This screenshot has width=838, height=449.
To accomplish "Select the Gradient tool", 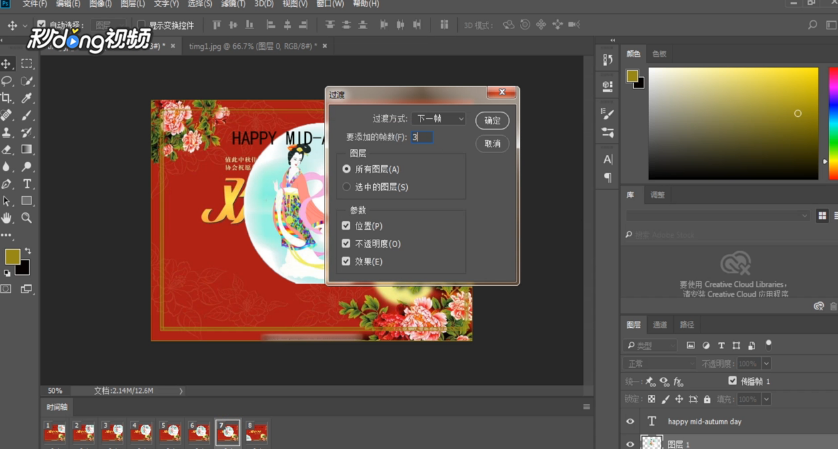I will pos(26,149).
